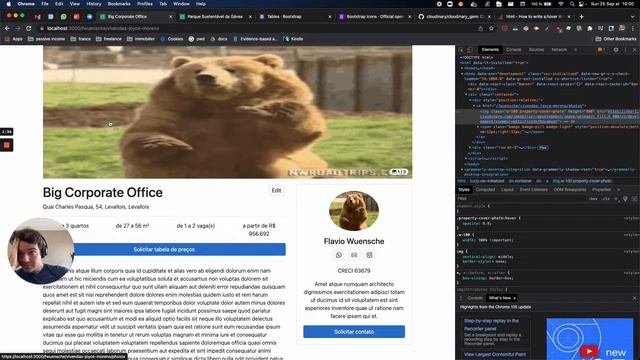Click Solicitar tabela de preços button

(x=164, y=249)
